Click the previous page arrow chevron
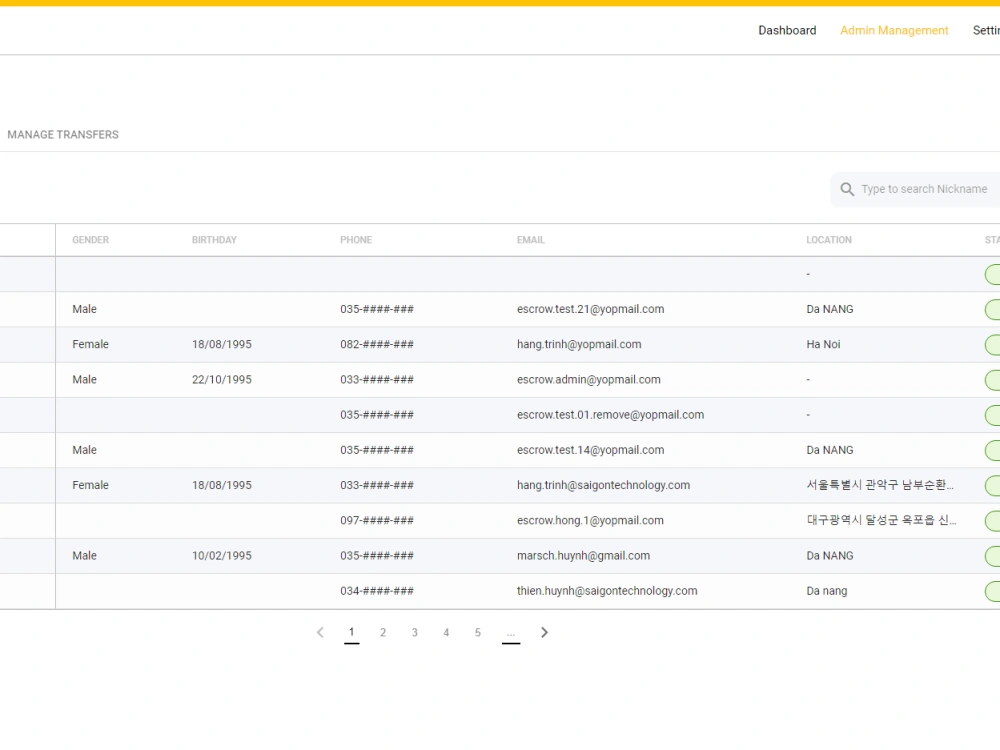 [x=320, y=632]
